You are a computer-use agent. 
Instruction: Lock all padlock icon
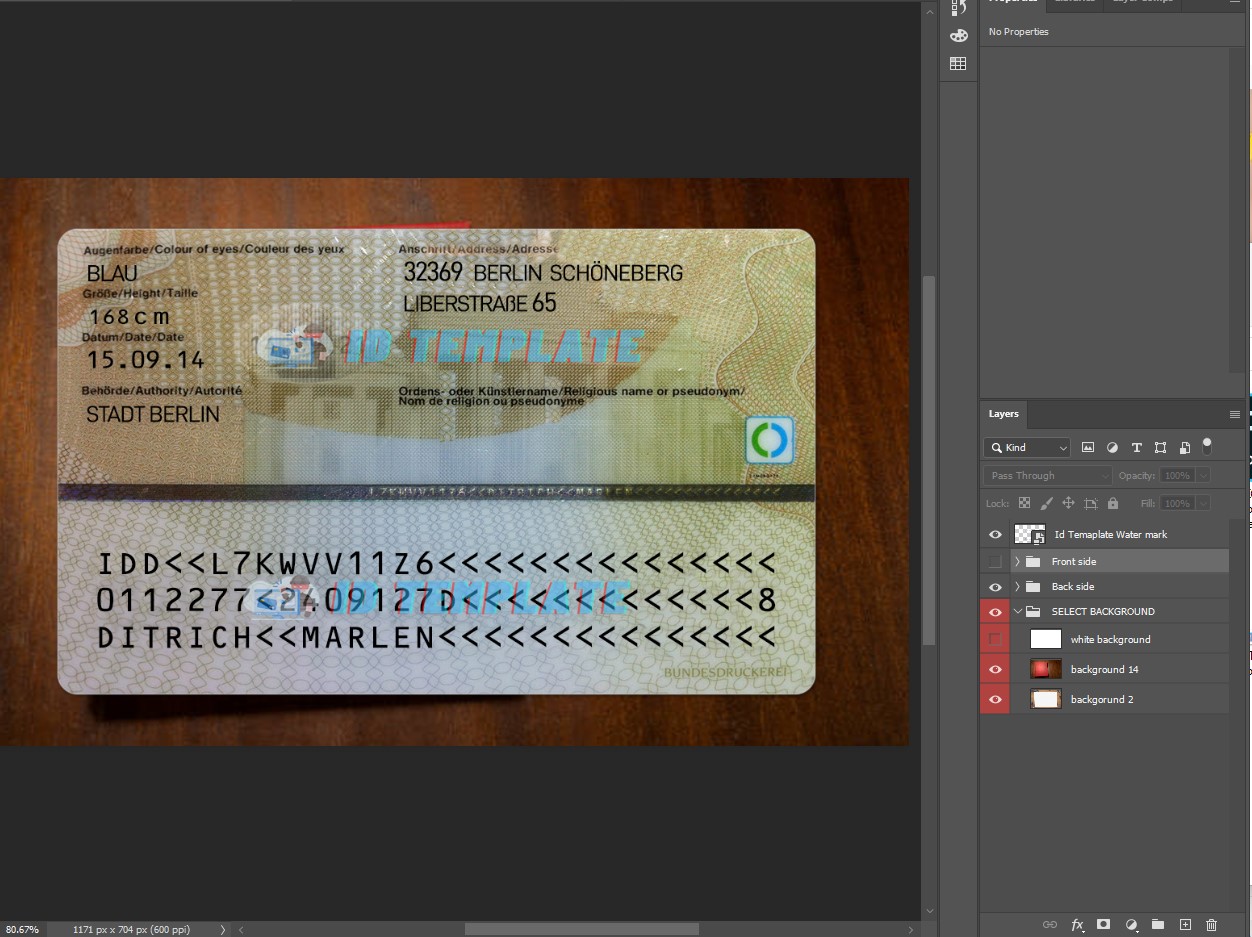pos(1113,503)
